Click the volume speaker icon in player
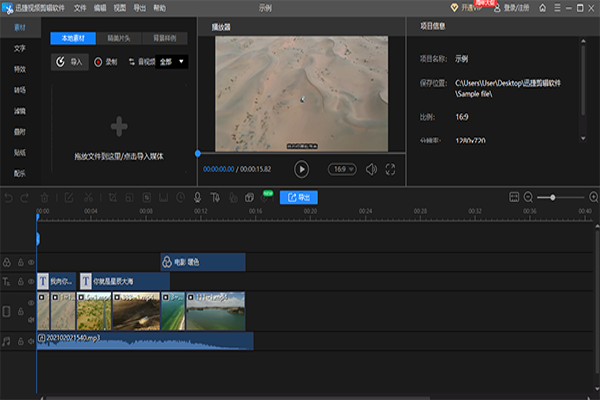Screen dimensions: 600x400 click(x=371, y=169)
